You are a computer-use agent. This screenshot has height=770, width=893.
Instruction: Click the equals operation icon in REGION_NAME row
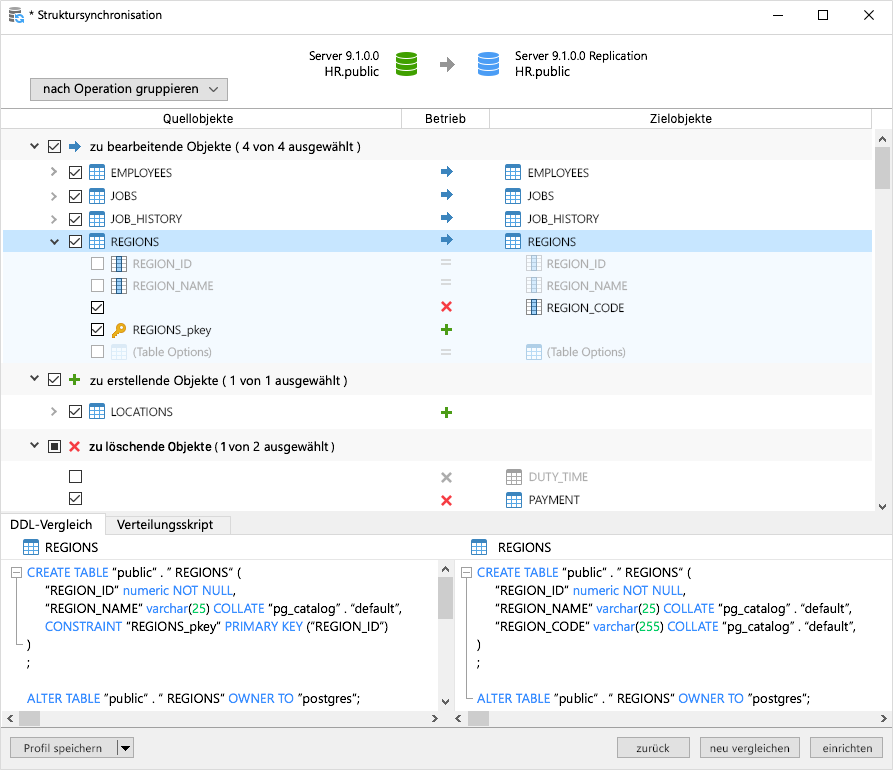pos(445,285)
